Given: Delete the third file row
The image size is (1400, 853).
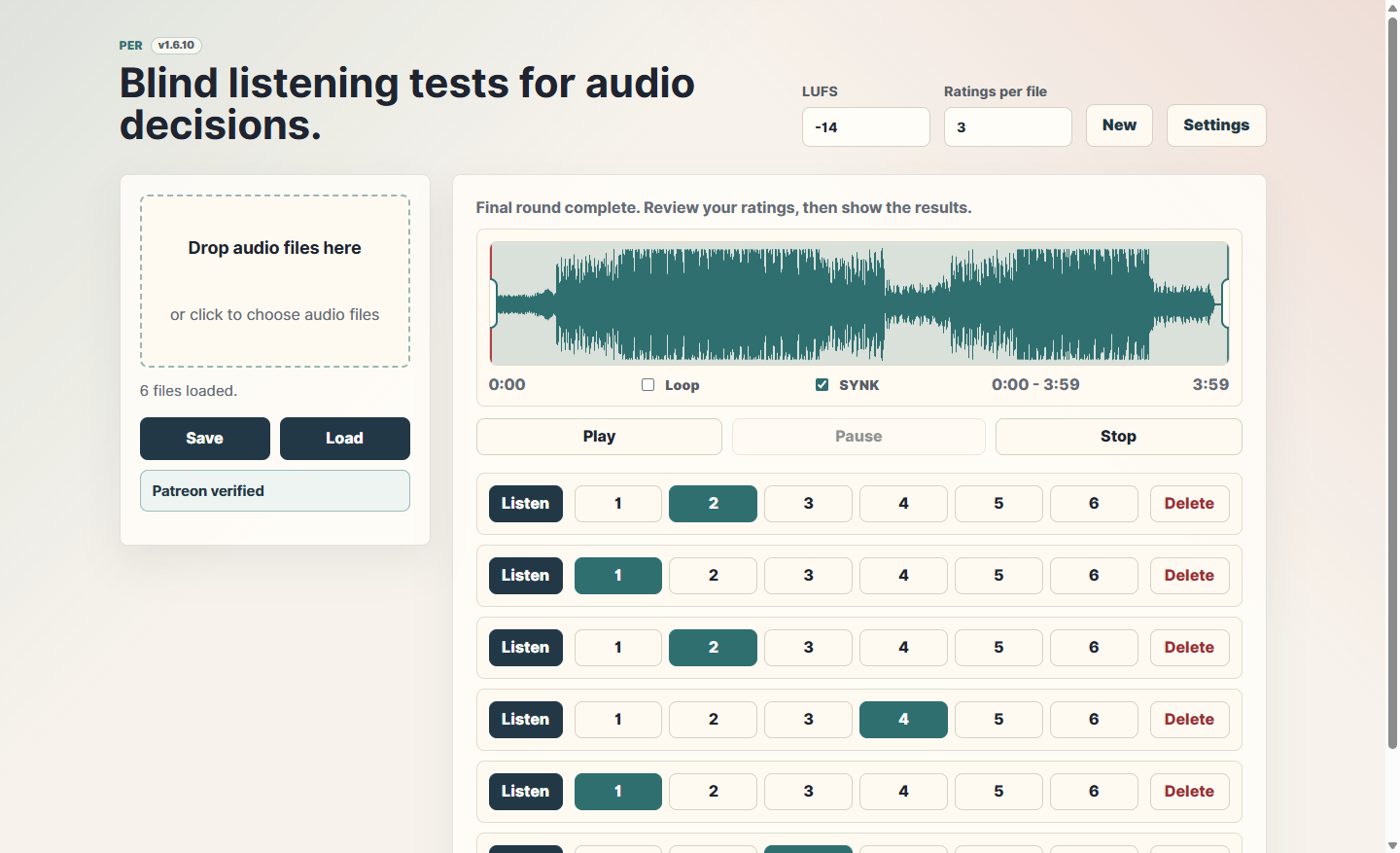Looking at the screenshot, I should [1190, 648].
